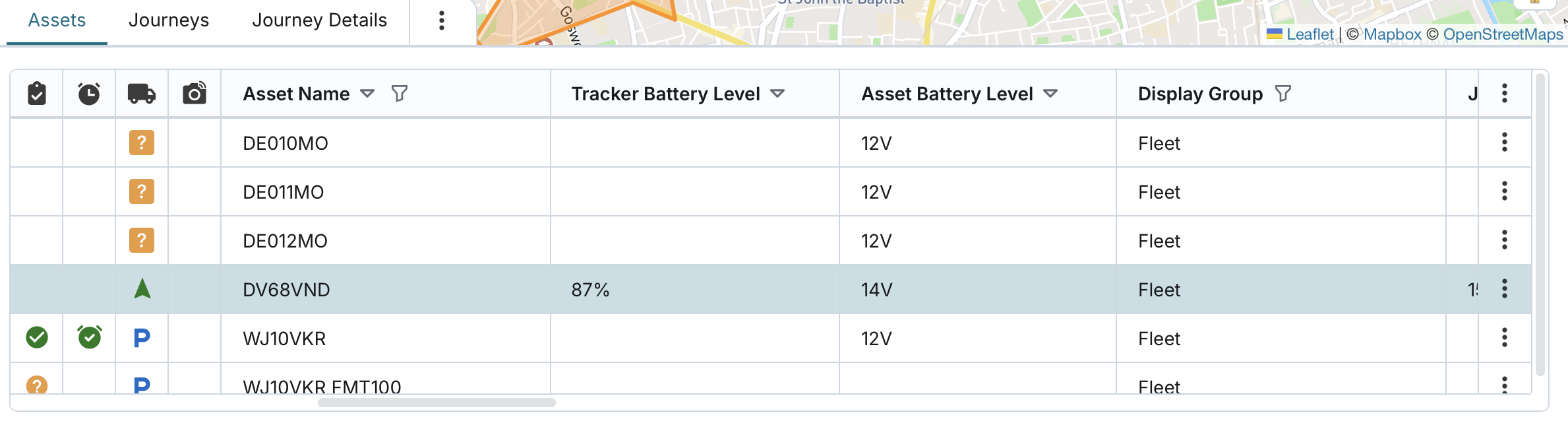Open the Leaflet attribution link
1568x429 pixels.
(x=1310, y=34)
